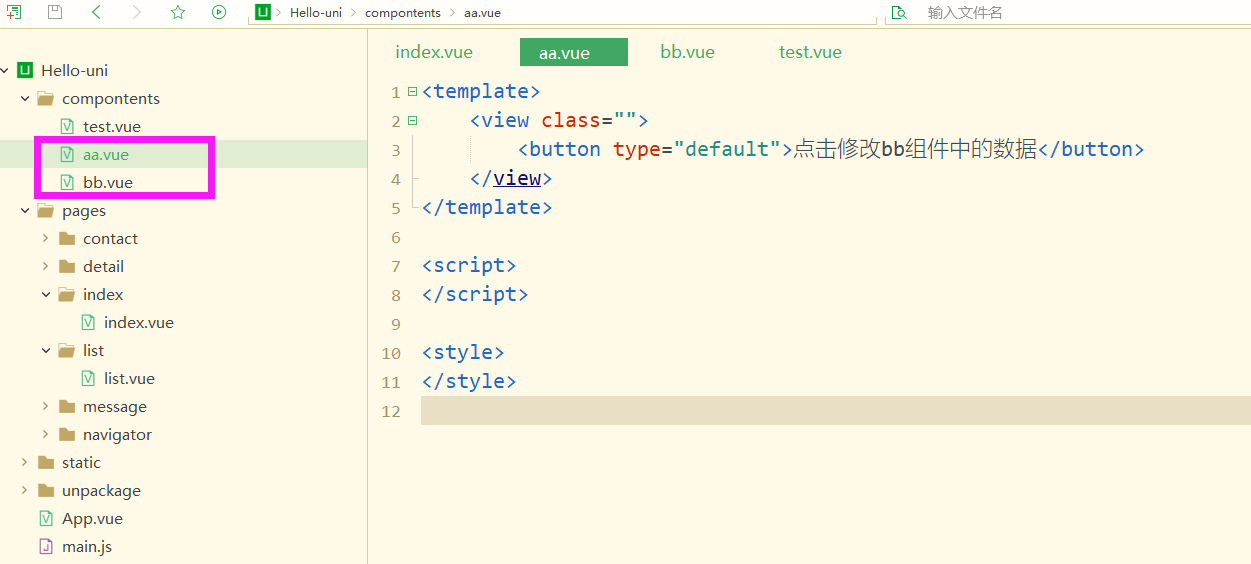Open bb.vue from the project tree

click(108, 182)
